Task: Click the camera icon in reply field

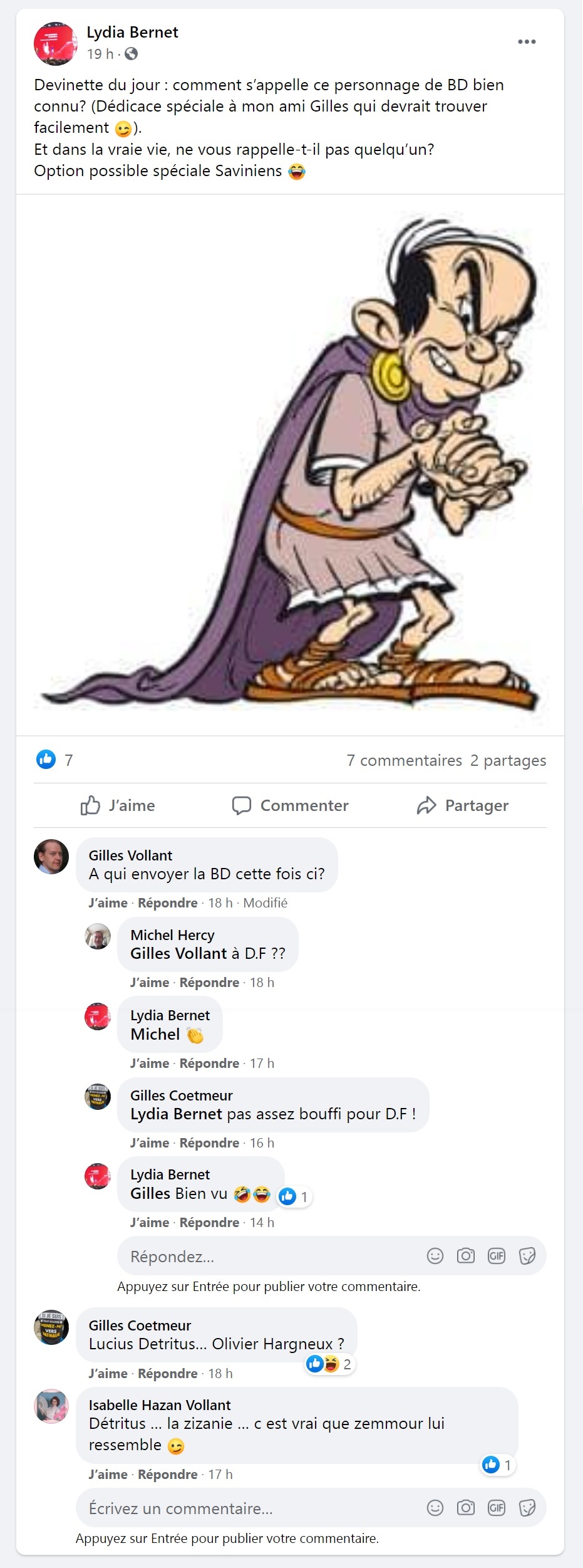Action: pyautogui.click(x=466, y=1256)
